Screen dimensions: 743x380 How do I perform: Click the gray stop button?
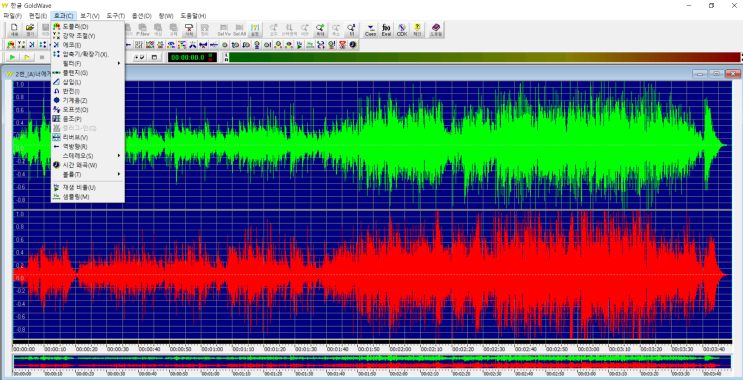coord(42,57)
